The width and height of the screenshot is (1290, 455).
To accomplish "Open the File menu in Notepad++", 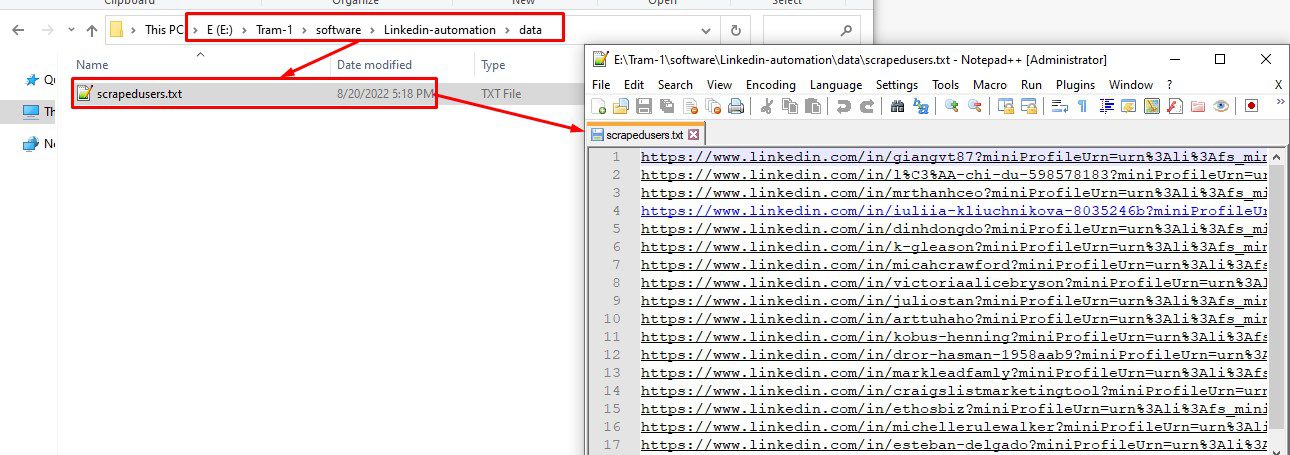I will (601, 85).
